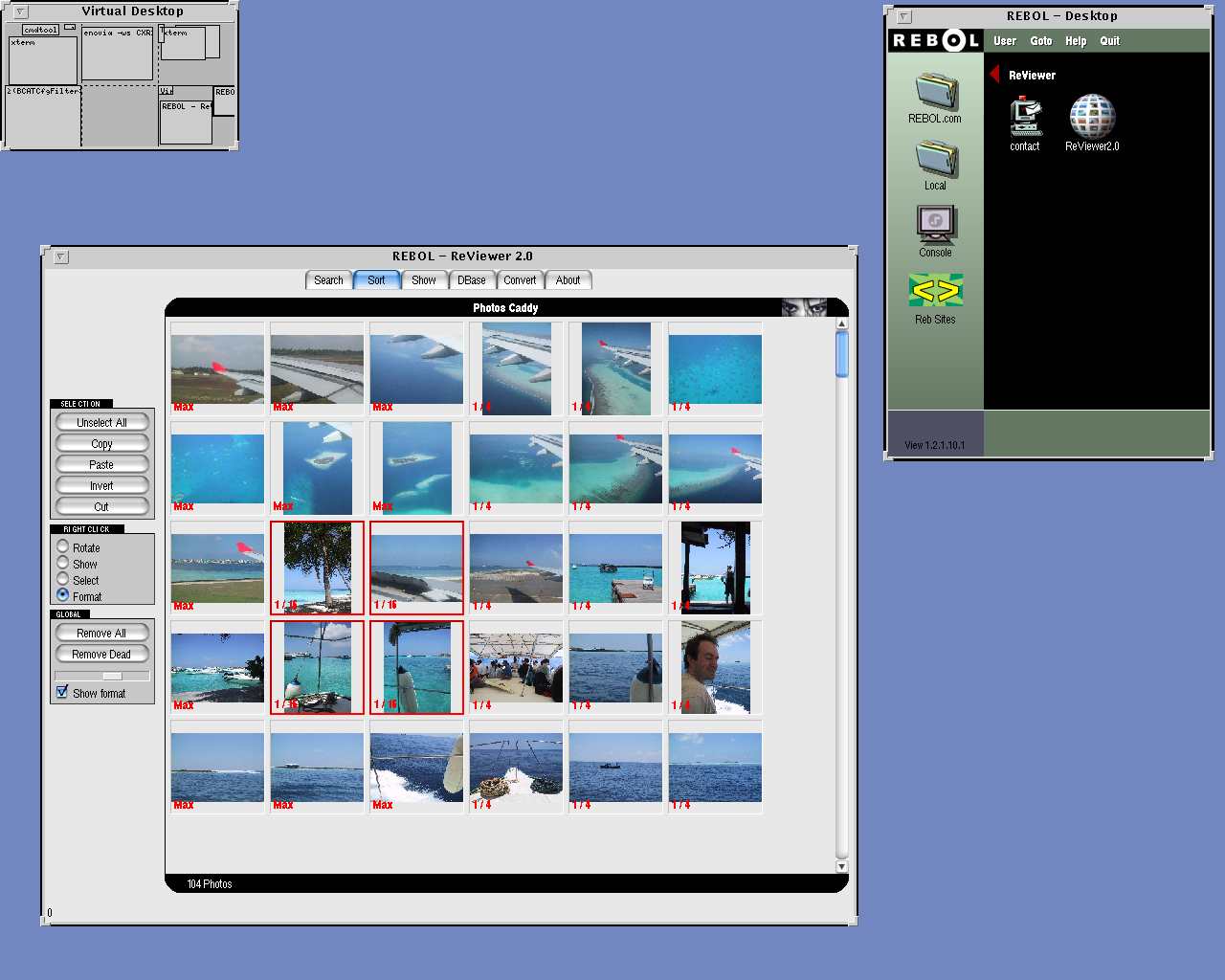
Task: Click the Remove Dead button
Action: 101,655
